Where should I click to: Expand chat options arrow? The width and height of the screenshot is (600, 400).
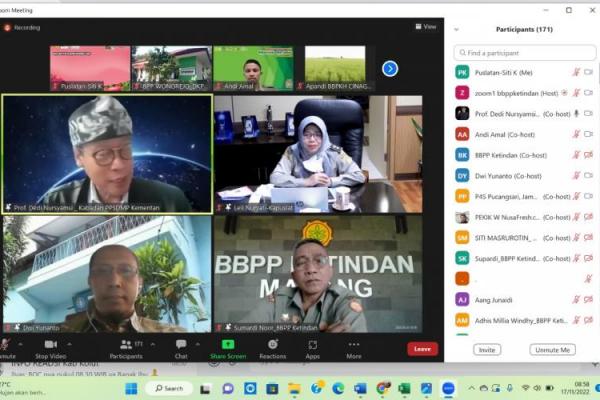197,344
